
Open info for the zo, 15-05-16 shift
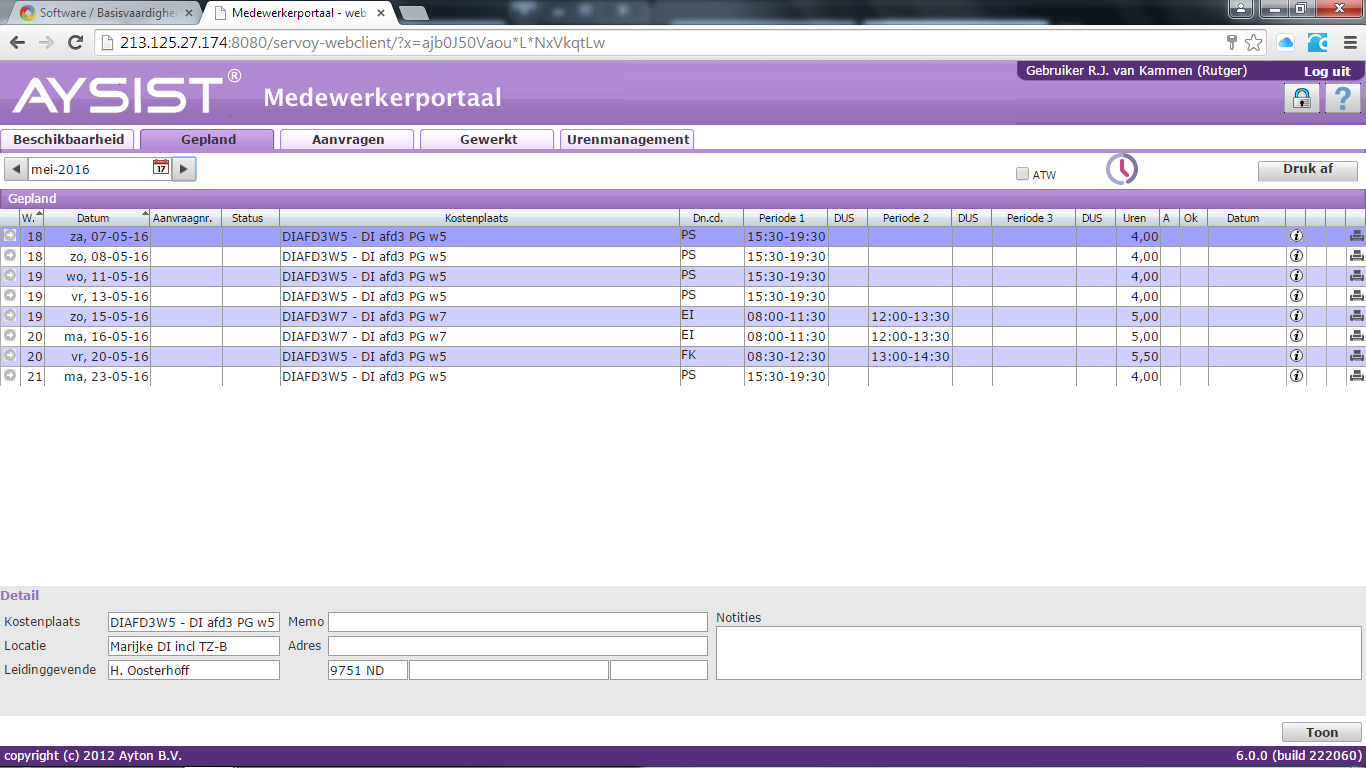[x=1296, y=316]
